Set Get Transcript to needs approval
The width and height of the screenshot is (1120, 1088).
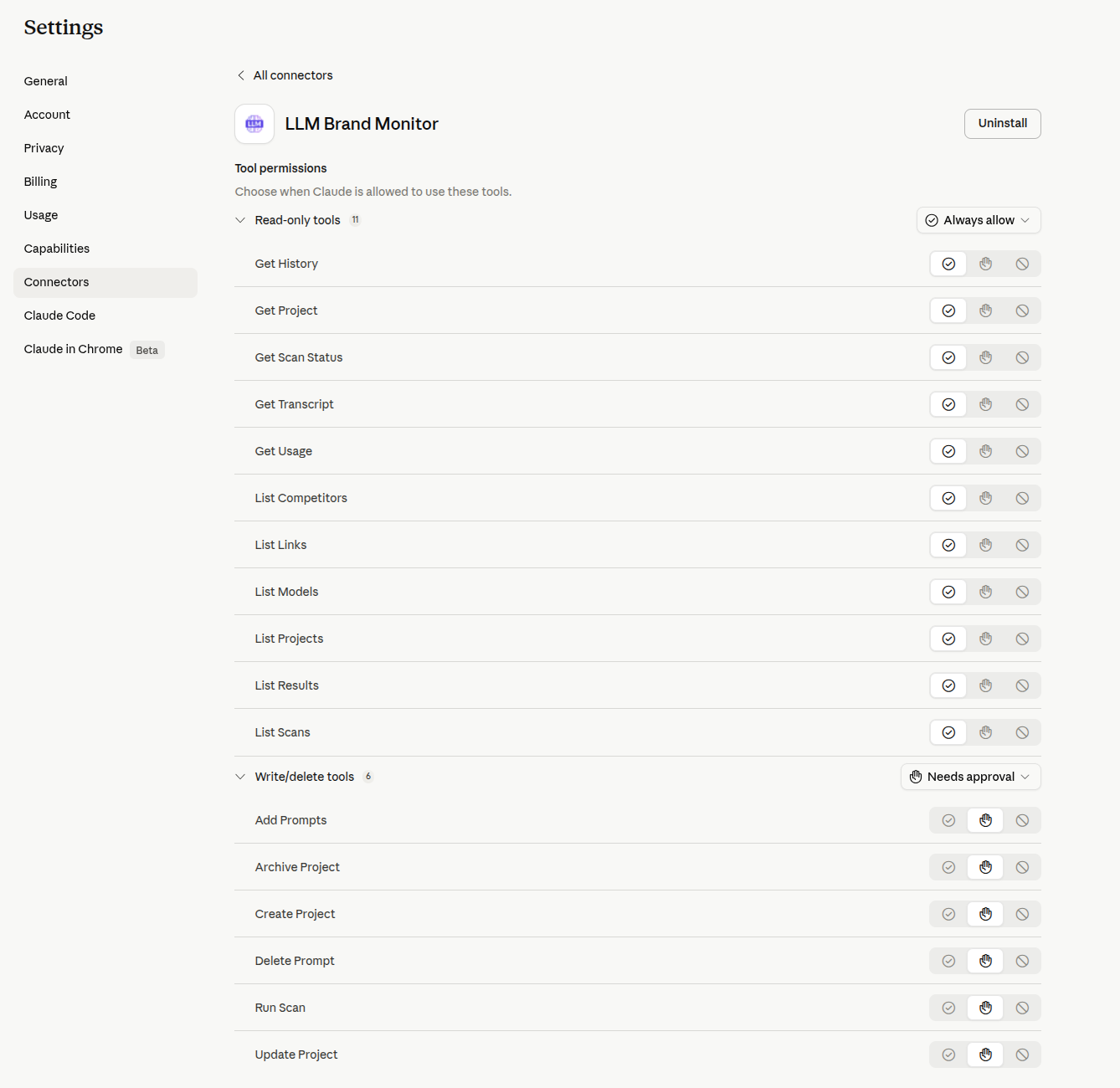[985, 404]
